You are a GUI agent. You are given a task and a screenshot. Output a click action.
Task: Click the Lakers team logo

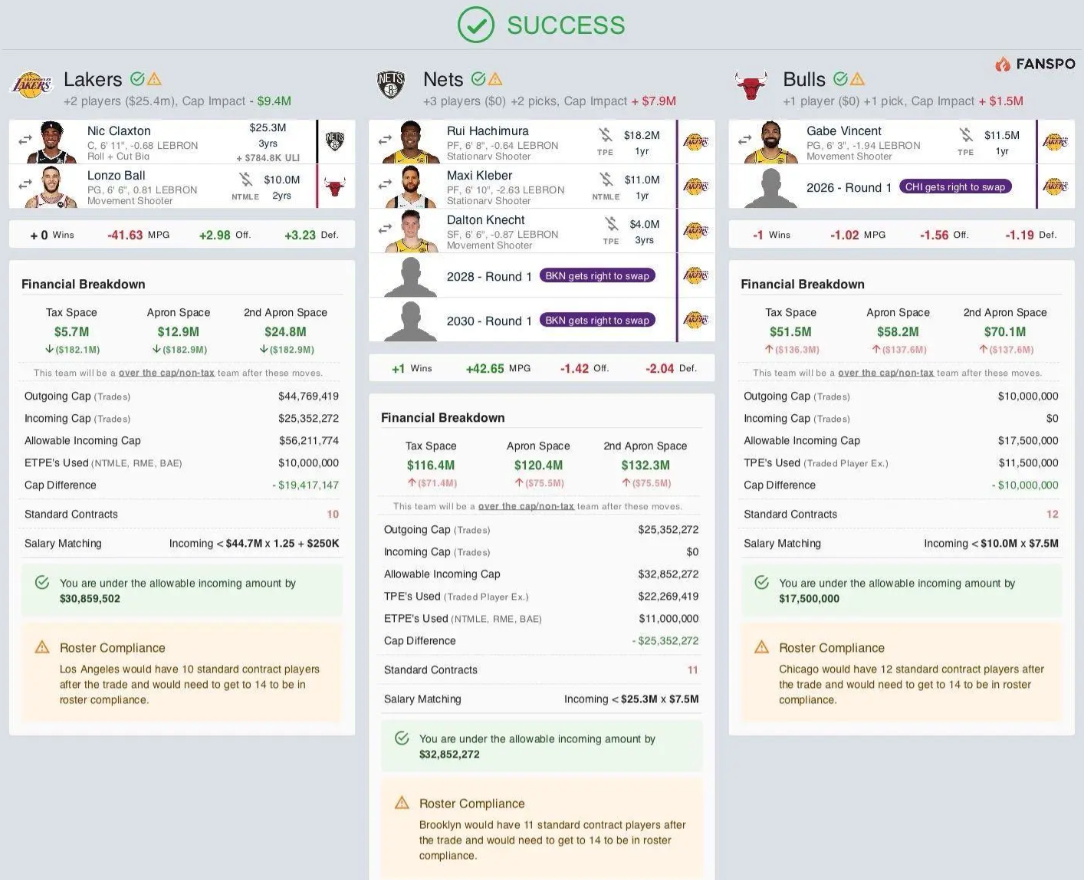tap(32, 85)
